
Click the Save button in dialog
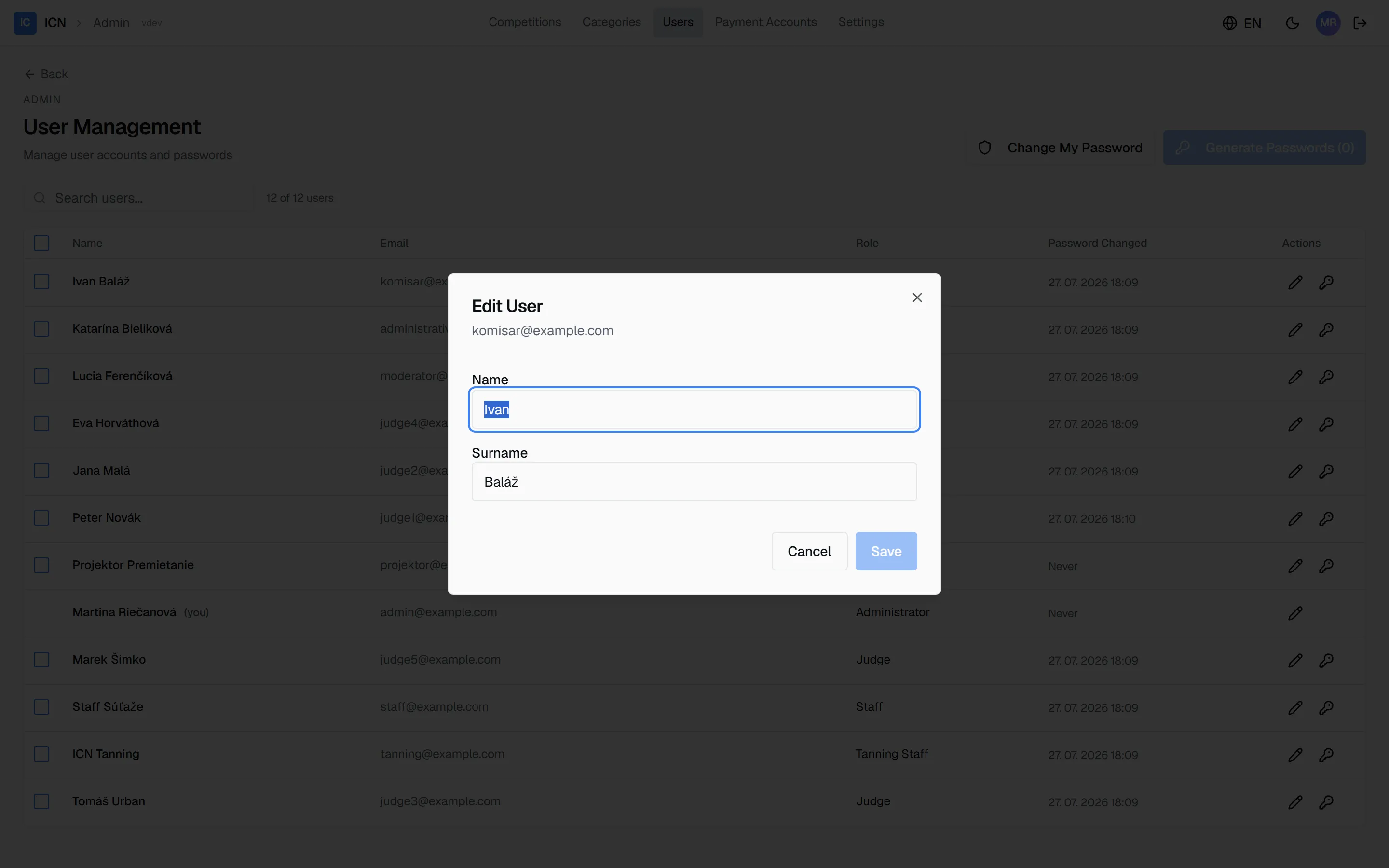pos(885,551)
